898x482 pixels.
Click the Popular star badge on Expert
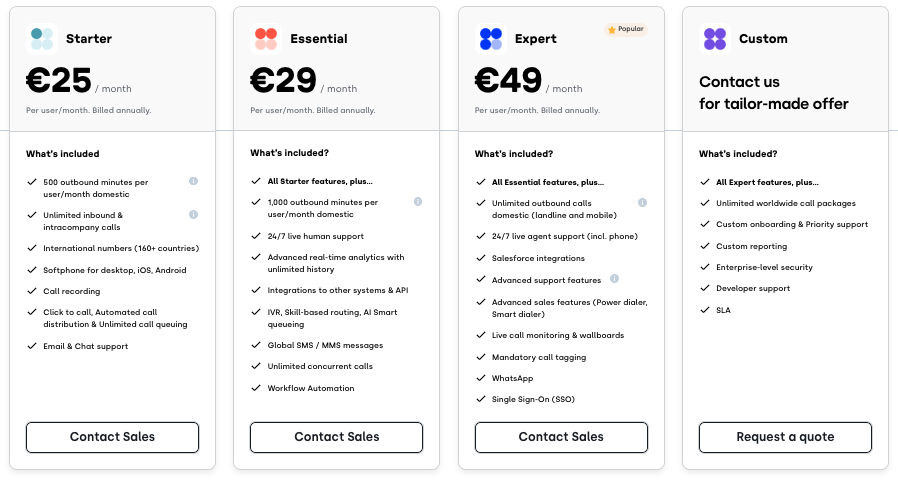pyautogui.click(x=625, y=30)
